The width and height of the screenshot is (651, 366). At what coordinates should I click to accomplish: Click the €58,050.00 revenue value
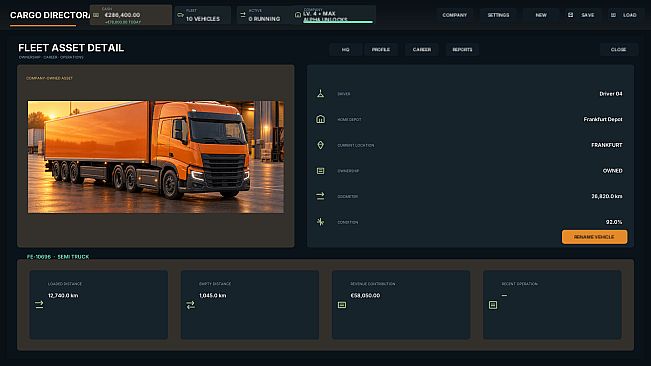pyautogui.click(x=365, y=295)
